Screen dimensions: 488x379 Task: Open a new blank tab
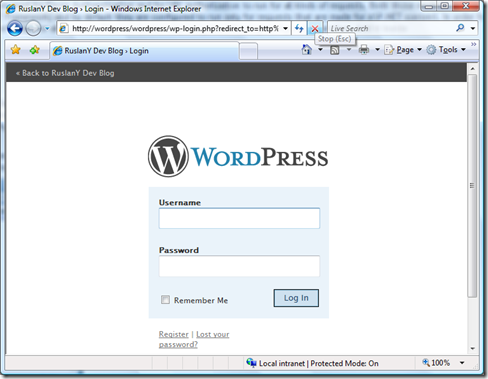point(248,51)
